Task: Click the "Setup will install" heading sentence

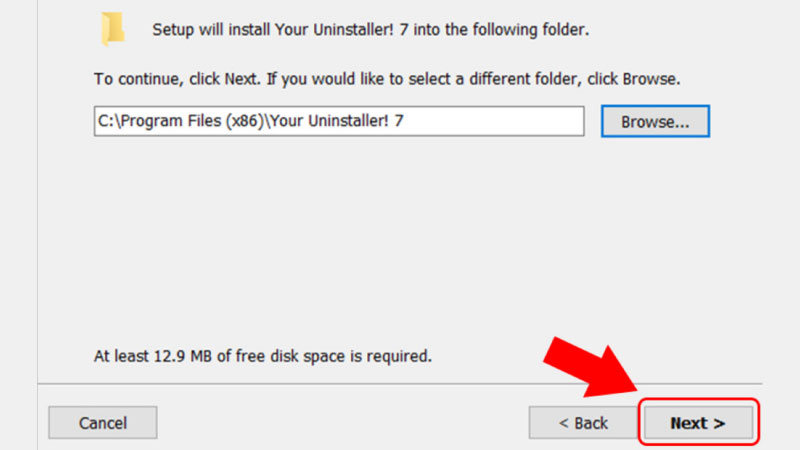Action: pyautogui.click(x=370, y=30)
